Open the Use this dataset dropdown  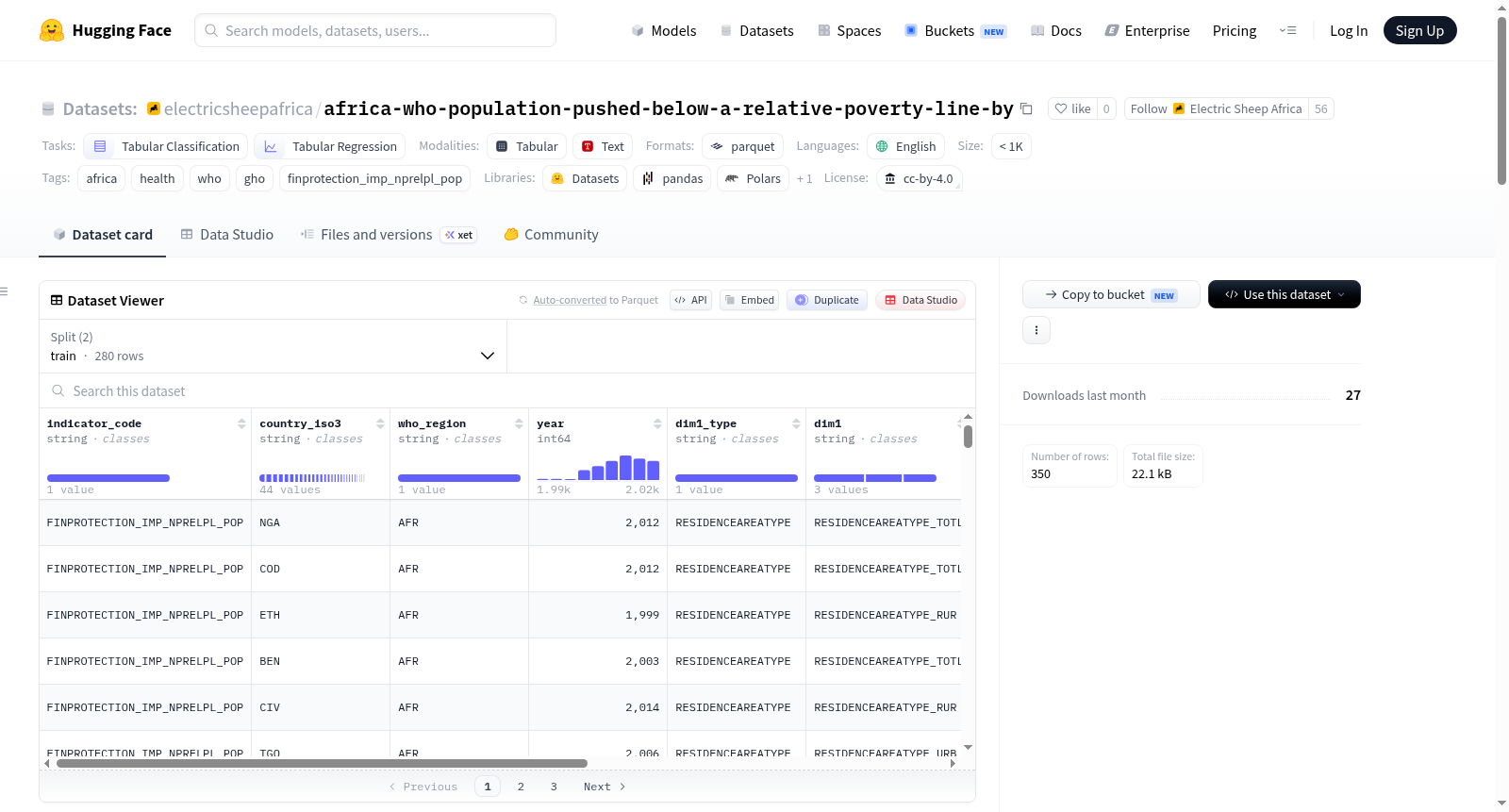tap(1284, 294)
